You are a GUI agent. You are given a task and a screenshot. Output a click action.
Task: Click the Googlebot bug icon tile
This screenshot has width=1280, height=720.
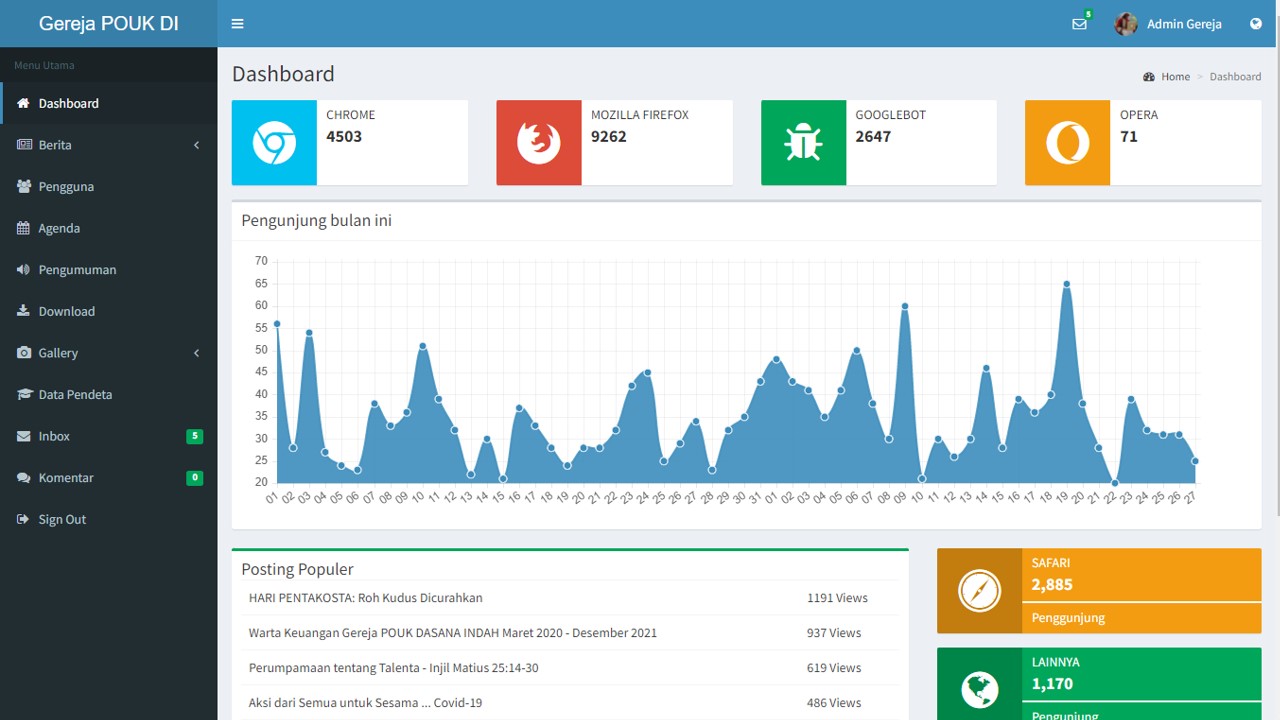pos(803,143)
